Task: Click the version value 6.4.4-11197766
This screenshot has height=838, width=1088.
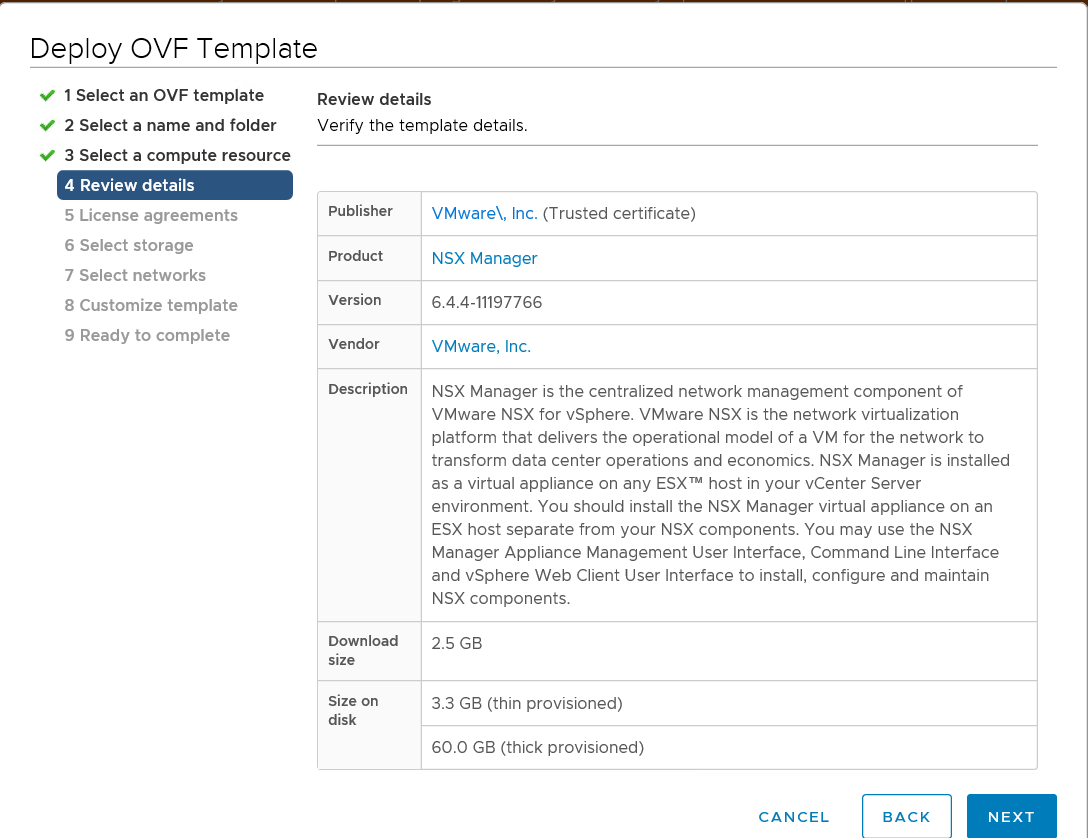Action: coord(487,302)
